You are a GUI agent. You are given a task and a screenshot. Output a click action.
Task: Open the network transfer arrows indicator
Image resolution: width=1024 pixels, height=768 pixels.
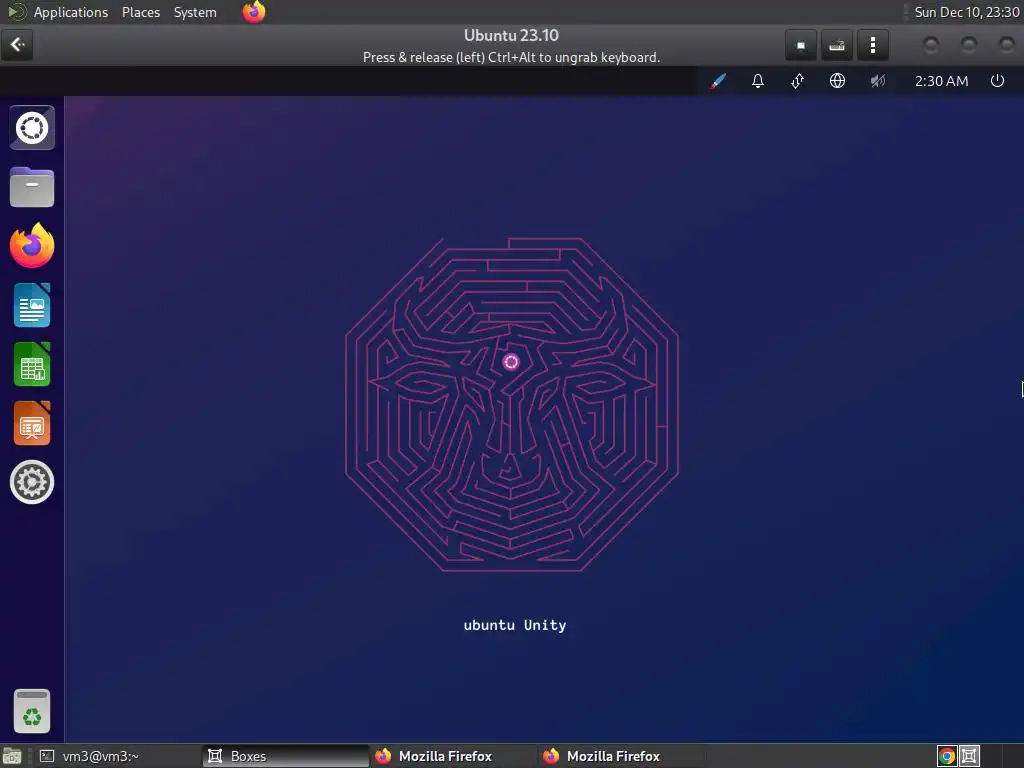[x=797, y=81]
